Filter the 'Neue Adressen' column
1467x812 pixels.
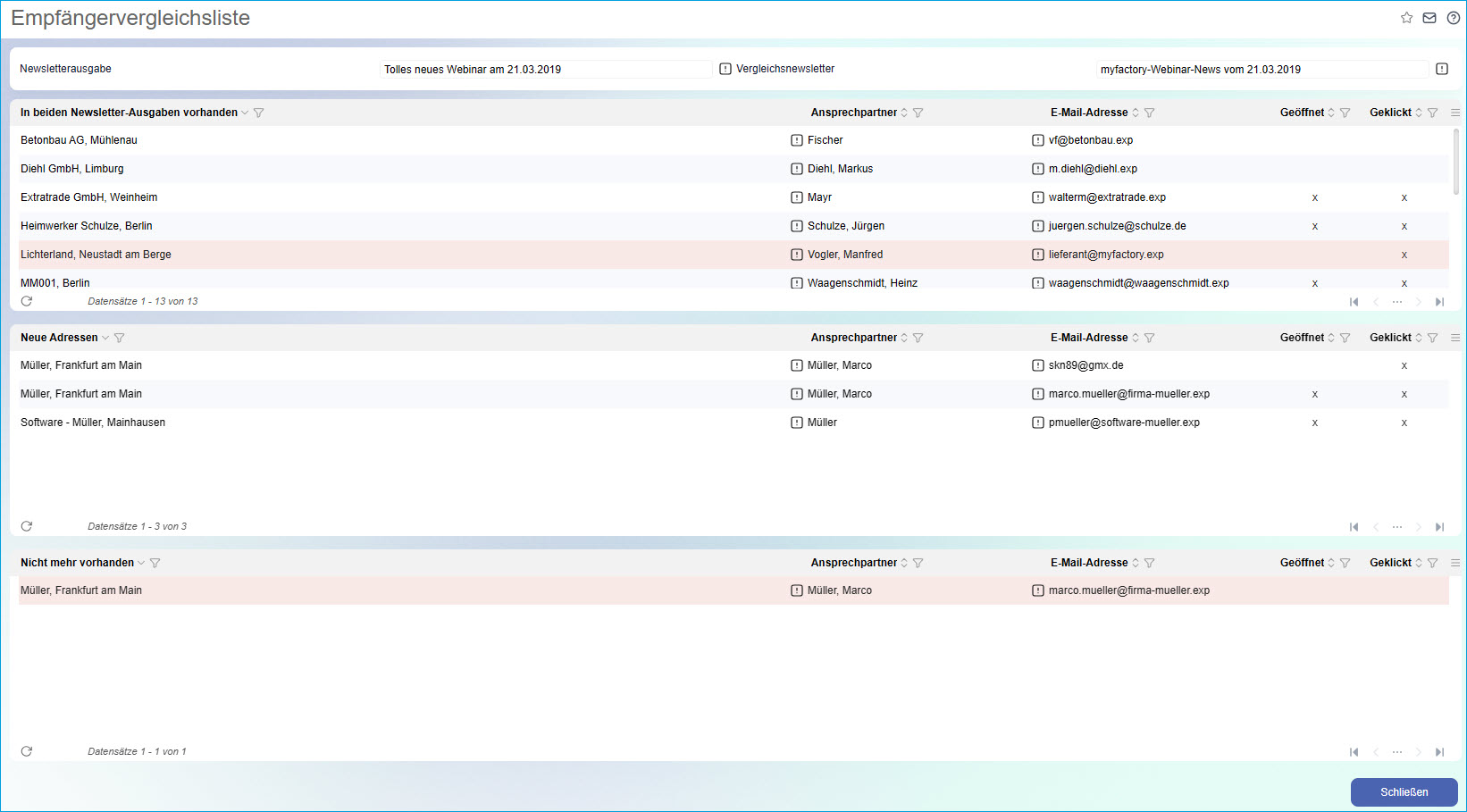point(120,338)
